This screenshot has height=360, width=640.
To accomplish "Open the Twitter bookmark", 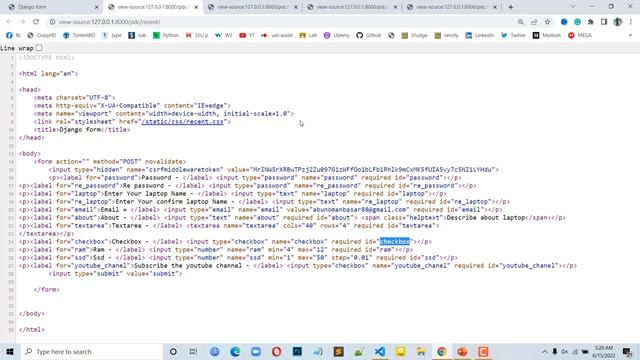I will click(513, 36).
